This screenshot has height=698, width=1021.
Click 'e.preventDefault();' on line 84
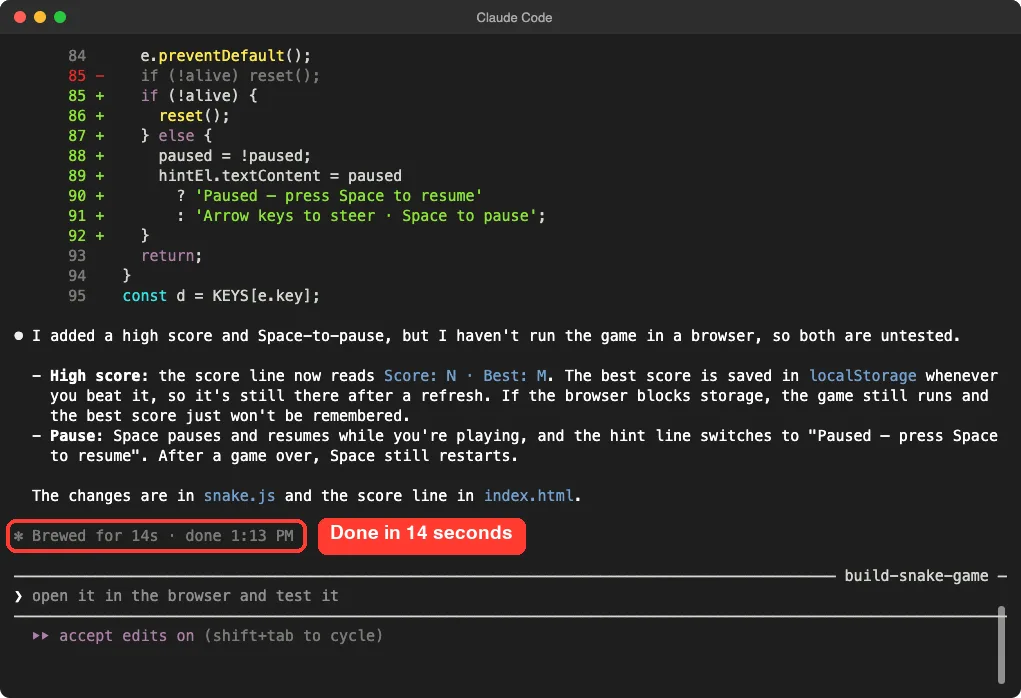point(225,55)
